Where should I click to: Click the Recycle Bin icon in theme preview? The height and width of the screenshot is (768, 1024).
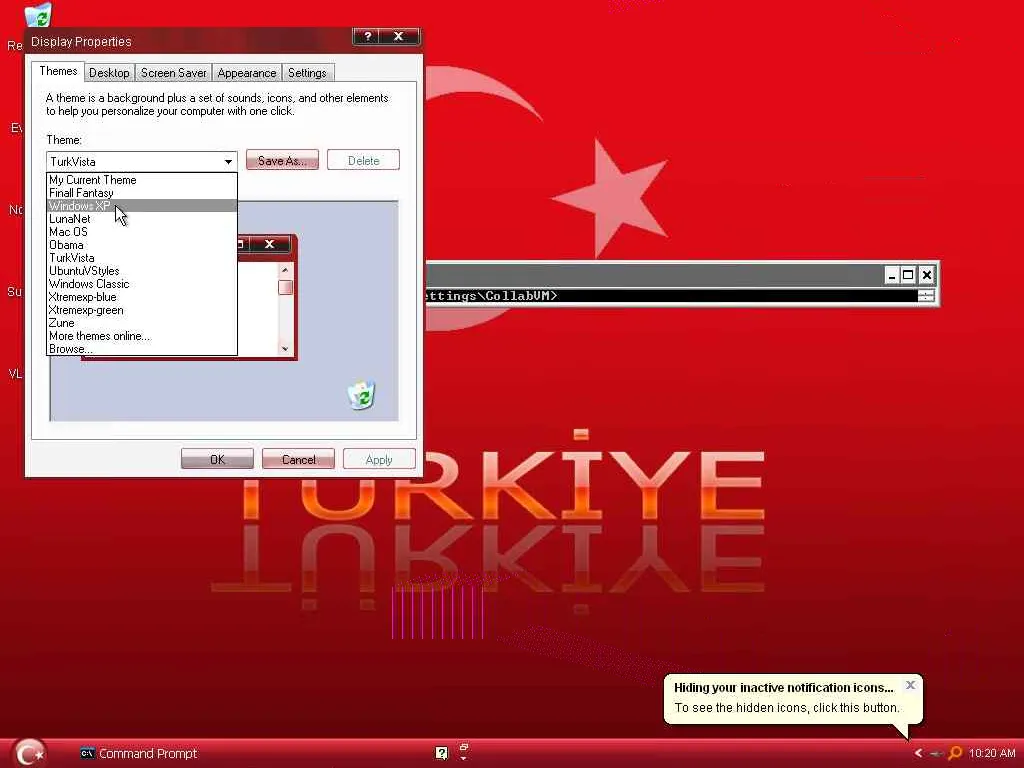pyautogui.click(x=361, y=395)
